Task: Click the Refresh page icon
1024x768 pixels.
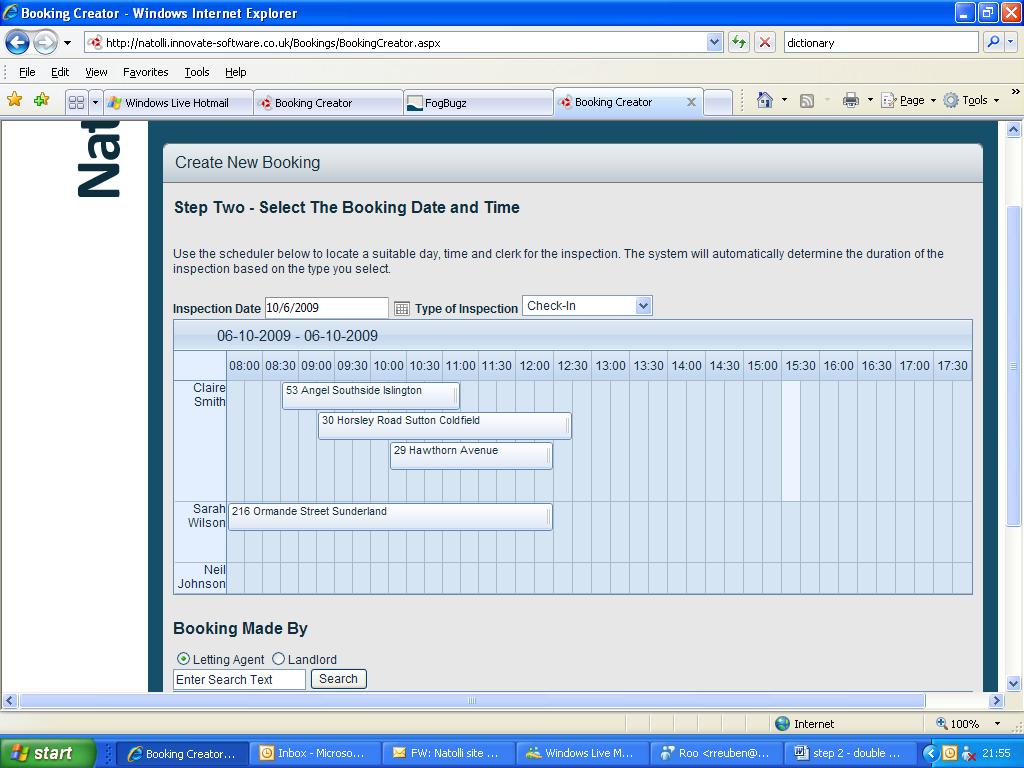Action: pos(739,43)
